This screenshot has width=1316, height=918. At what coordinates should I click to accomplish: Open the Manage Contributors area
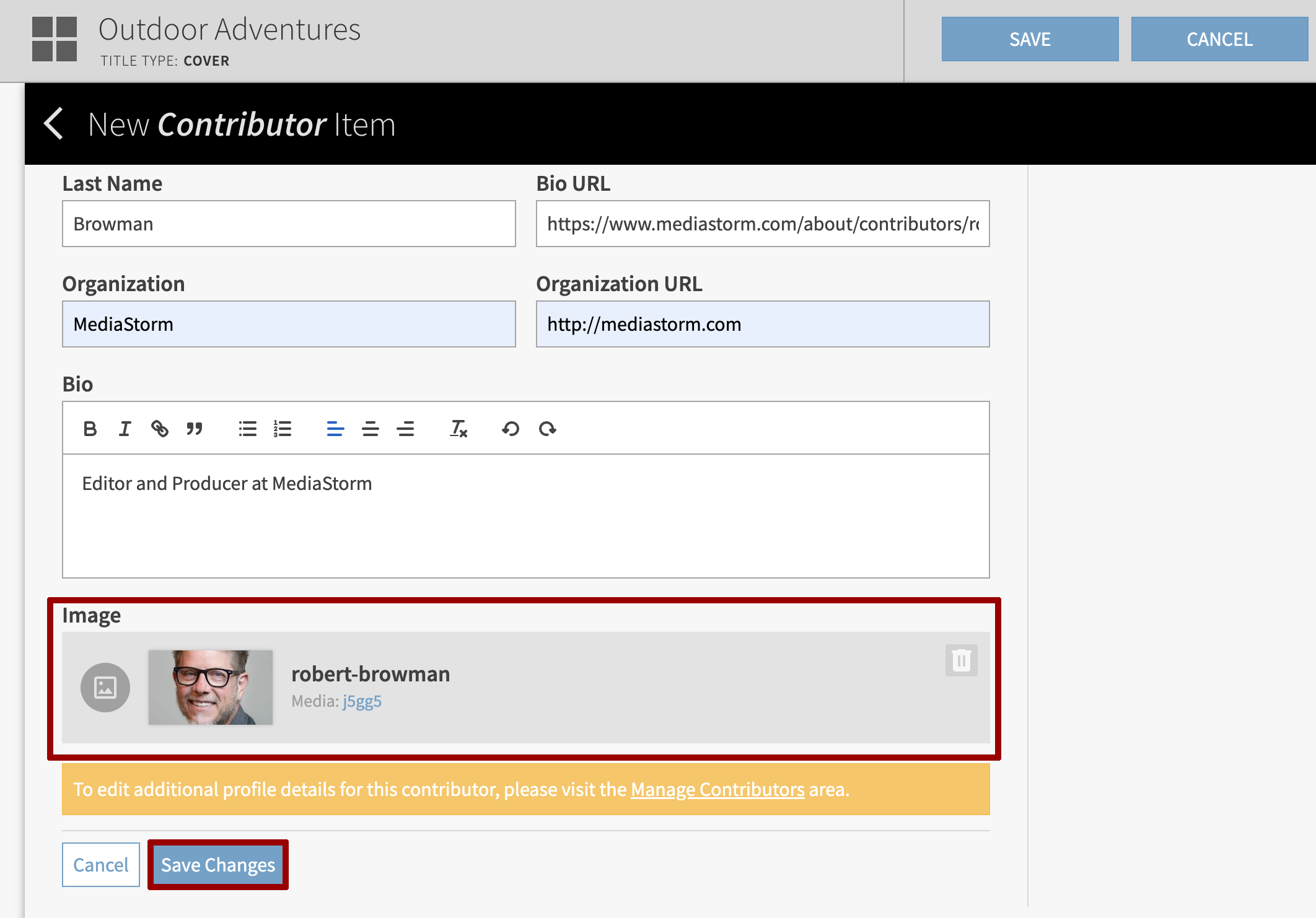[x=716, y=790]
